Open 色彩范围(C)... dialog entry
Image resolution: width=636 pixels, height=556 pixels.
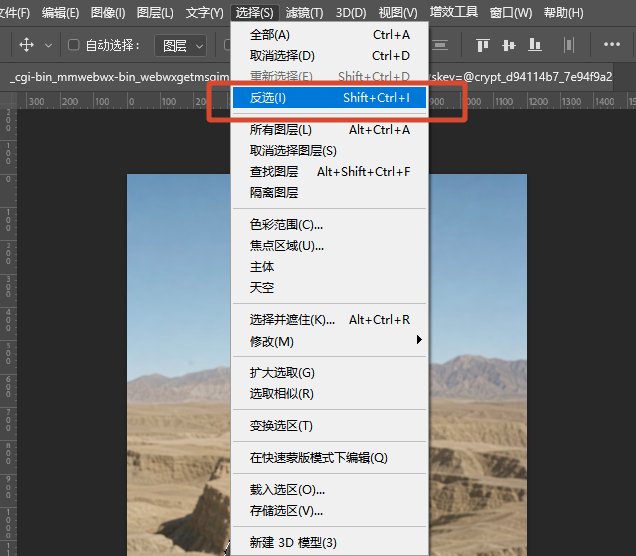(329, 225)
